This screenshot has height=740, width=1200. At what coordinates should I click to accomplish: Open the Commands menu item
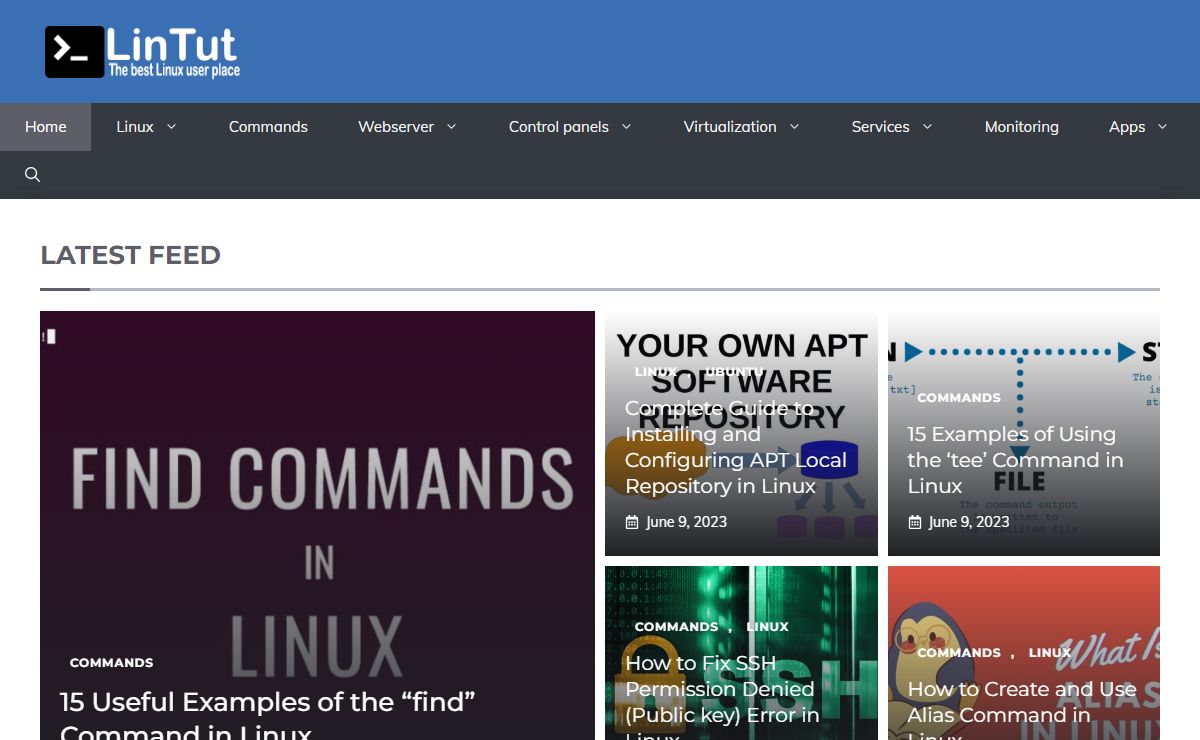pos(268,127)
